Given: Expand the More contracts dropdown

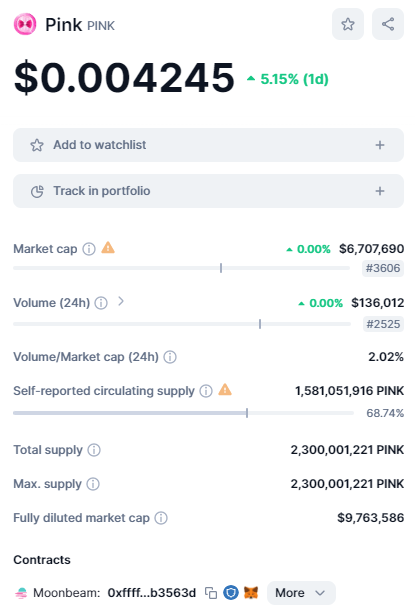Looking at the screenshot, I should [x=301, y=593].
